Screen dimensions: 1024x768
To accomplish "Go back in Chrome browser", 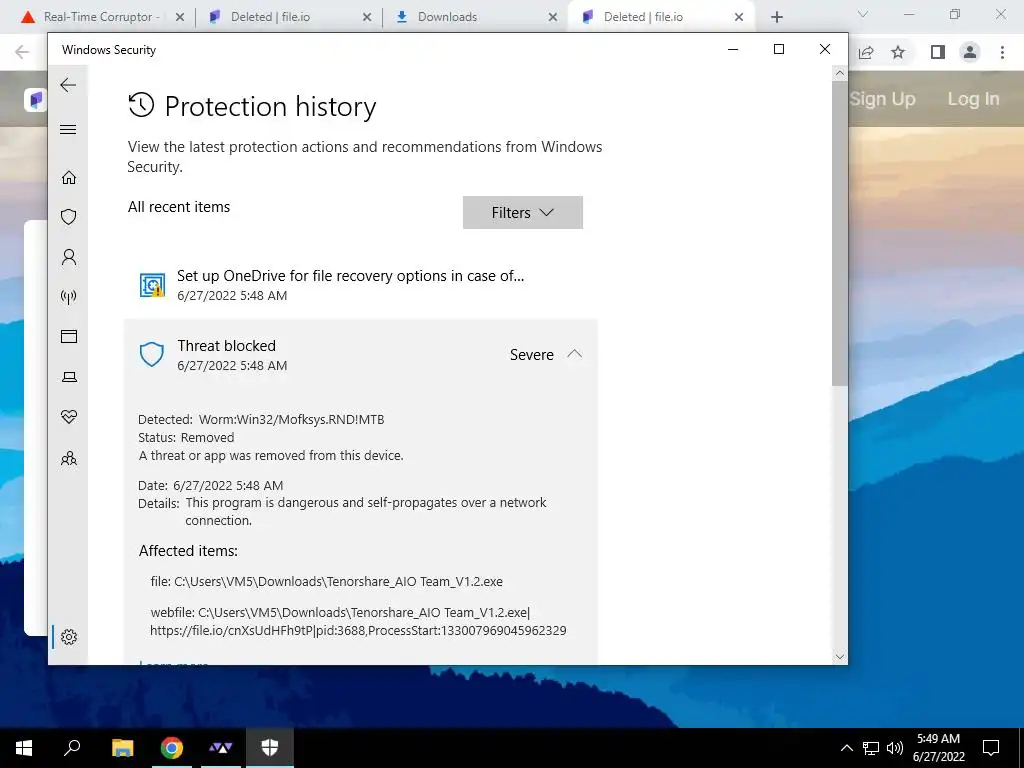I will click(22, 52).
